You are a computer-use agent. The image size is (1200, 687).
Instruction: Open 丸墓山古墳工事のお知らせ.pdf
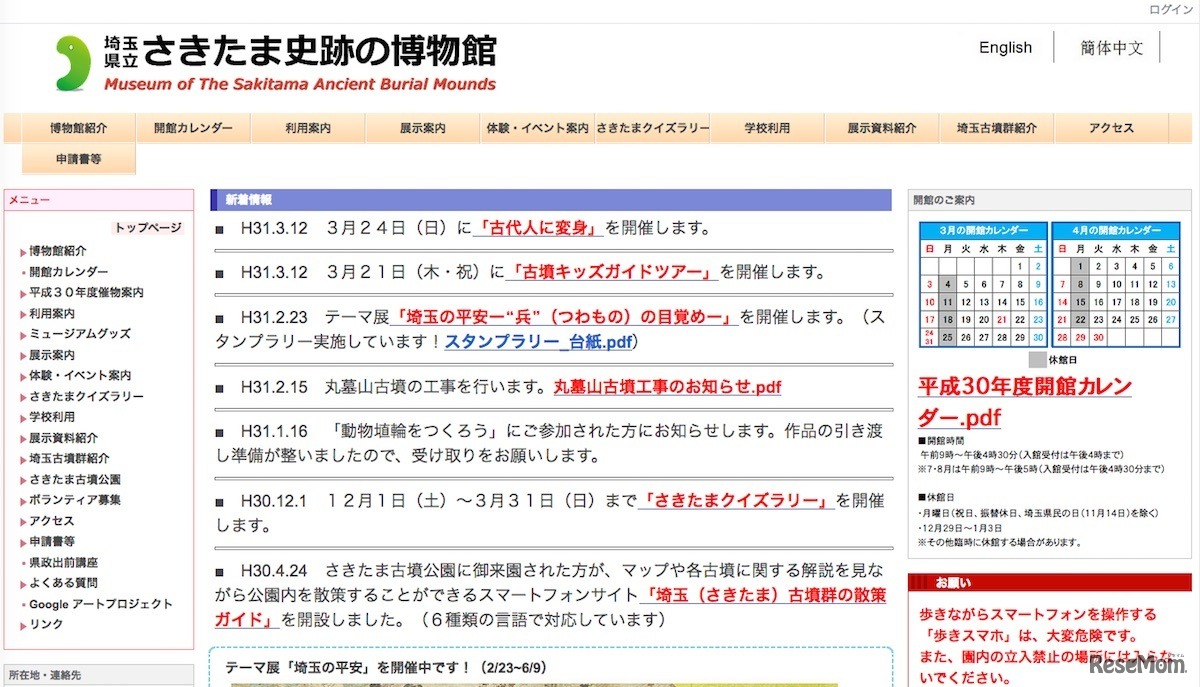(667, 386)
